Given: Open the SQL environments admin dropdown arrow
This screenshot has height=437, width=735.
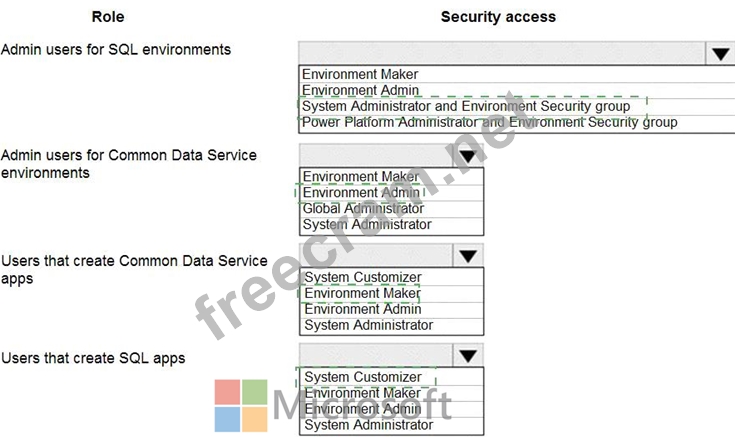Looking at the screenshot, I should pyautogui.click(x=720, y=53).
